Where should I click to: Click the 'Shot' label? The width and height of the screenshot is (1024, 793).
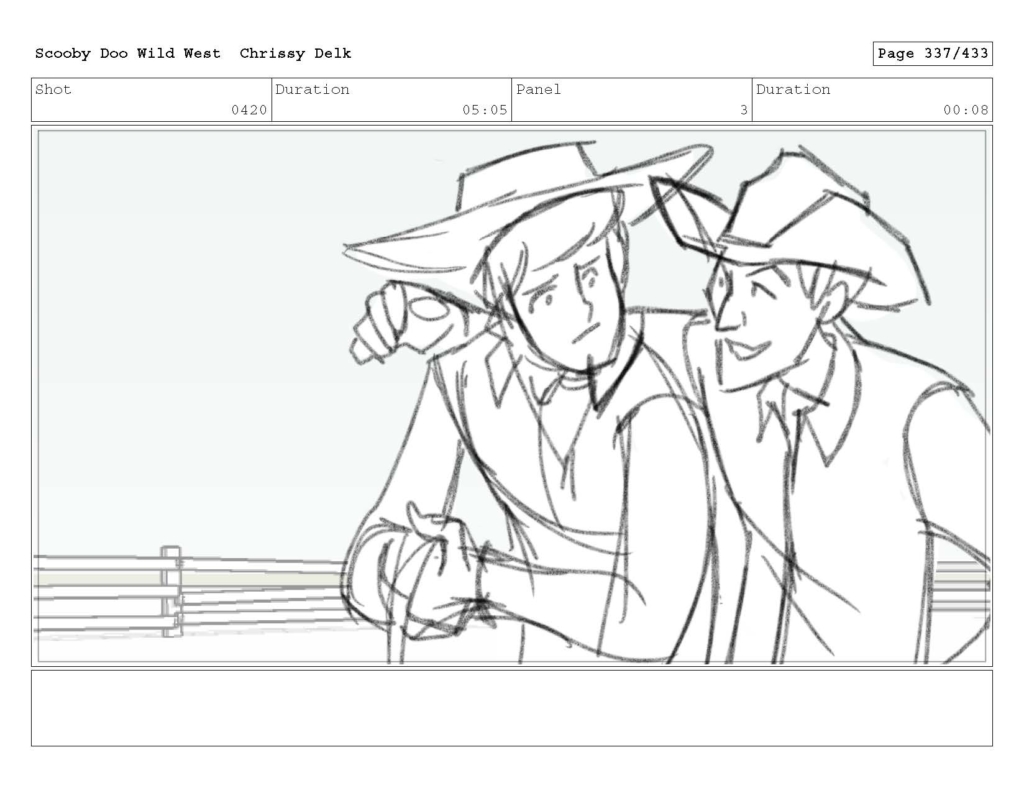pyautogui.click(x=53, y=89)
